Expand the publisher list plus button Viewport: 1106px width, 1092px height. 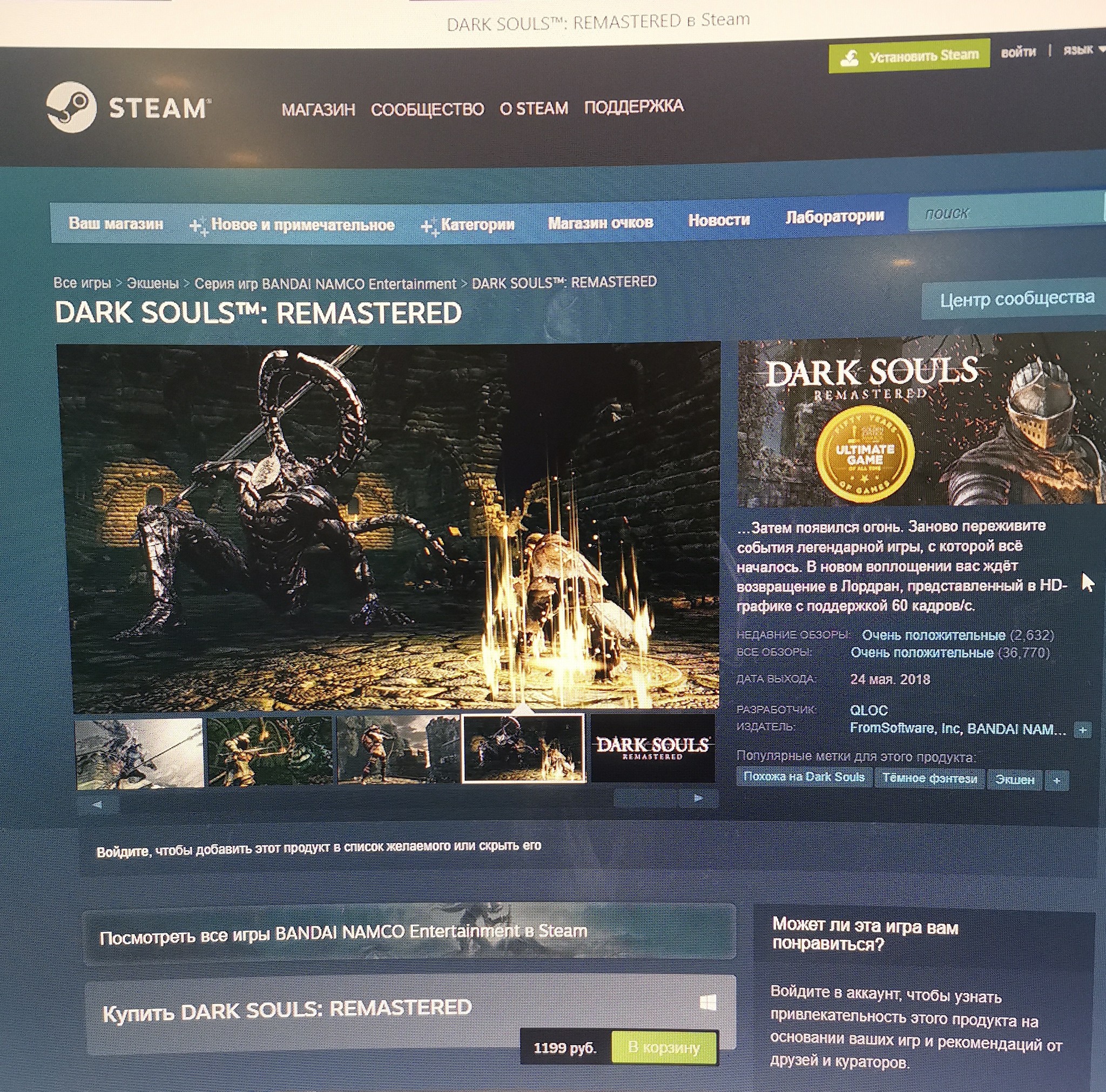[1082, 730]
